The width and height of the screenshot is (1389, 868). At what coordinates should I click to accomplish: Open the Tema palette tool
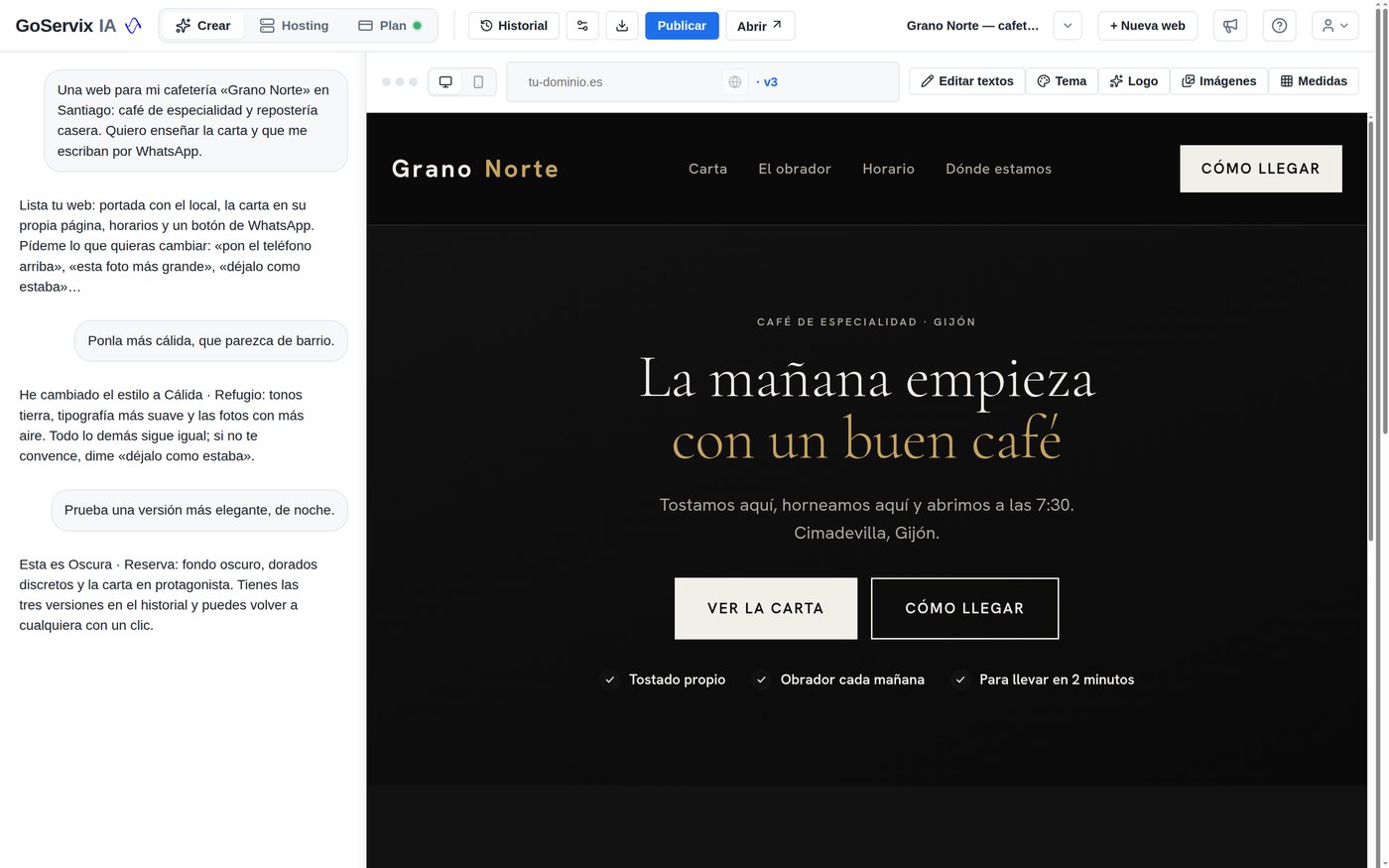(x=1062, y=81)
